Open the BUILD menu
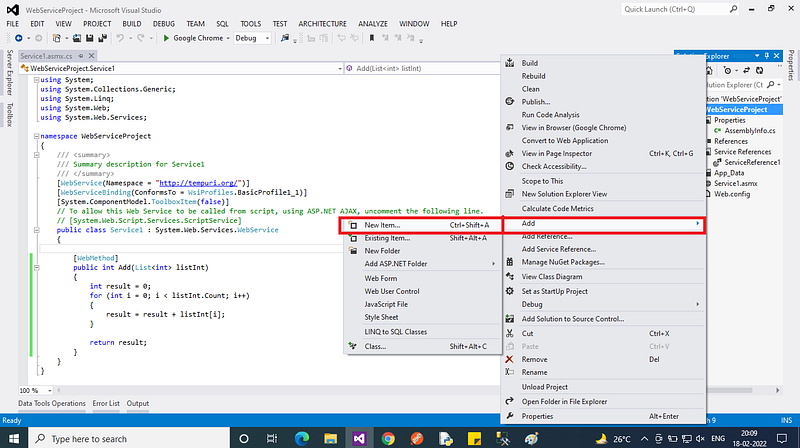This screenshot has width=800, height=448. click(x=132, y=24)
